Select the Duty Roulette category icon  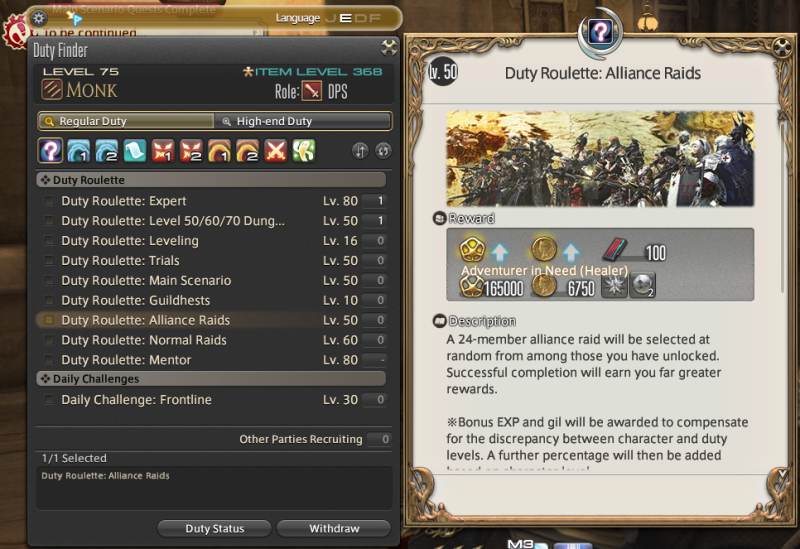tap(51, 151)
